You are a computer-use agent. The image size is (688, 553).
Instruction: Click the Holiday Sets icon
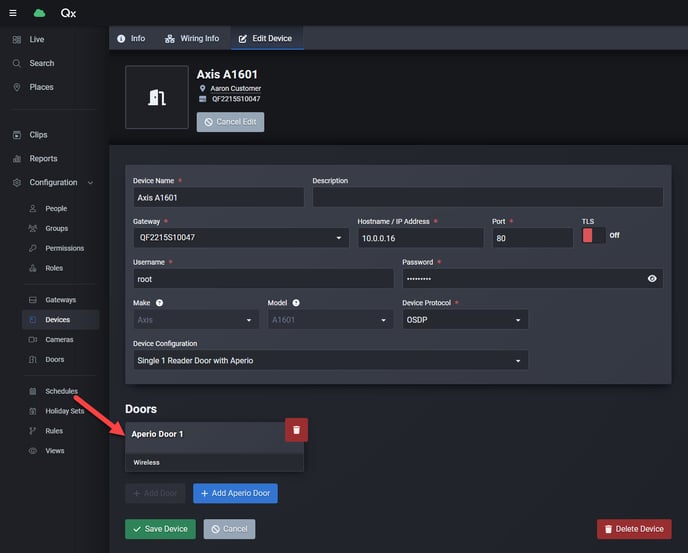33,411
